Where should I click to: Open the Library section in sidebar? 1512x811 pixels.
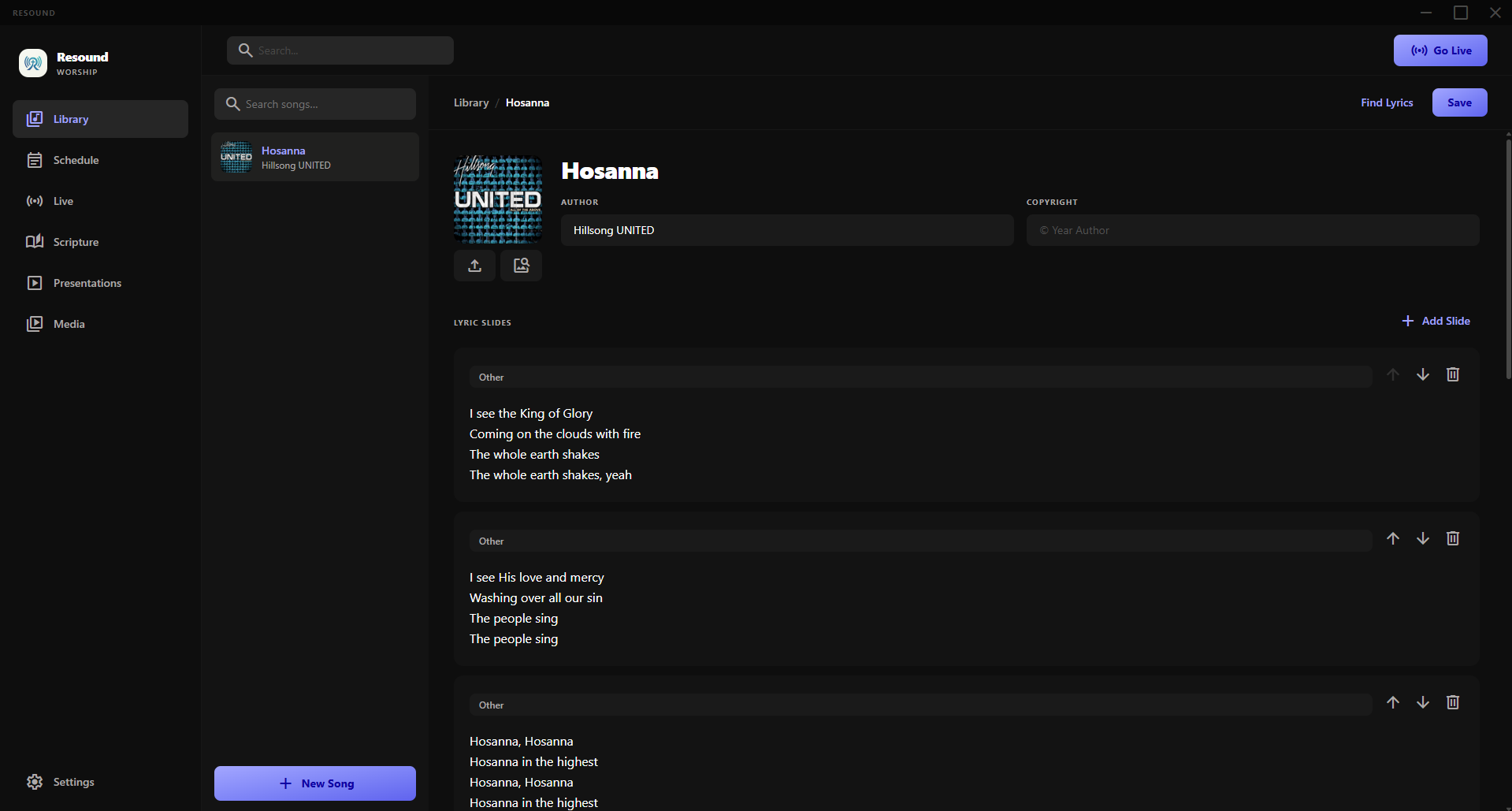(100, 119)
